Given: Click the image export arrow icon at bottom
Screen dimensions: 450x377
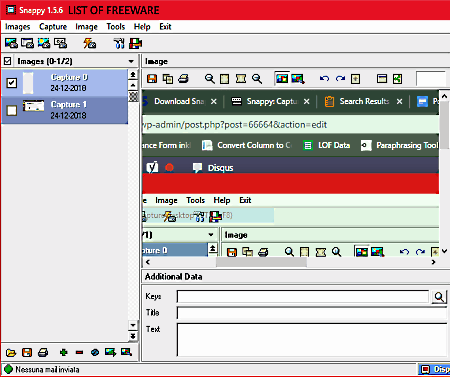Looking at the screenshot, I should [110, 352].
